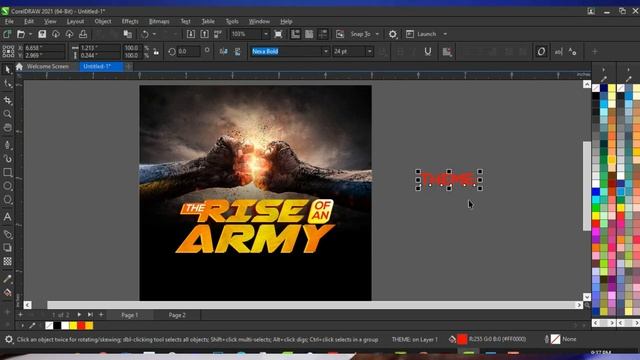This screenshot has height=360, width=640.
Task: Open the dropdown arrow beside Open folder
Action: [x=30, y=34]
